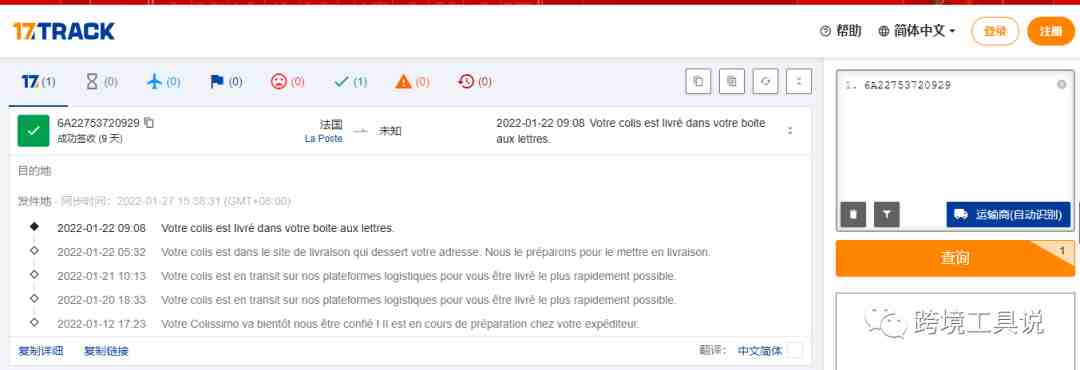Filter by sad face undelivered status
This screenshot has width=1080, height=370.
287,81
